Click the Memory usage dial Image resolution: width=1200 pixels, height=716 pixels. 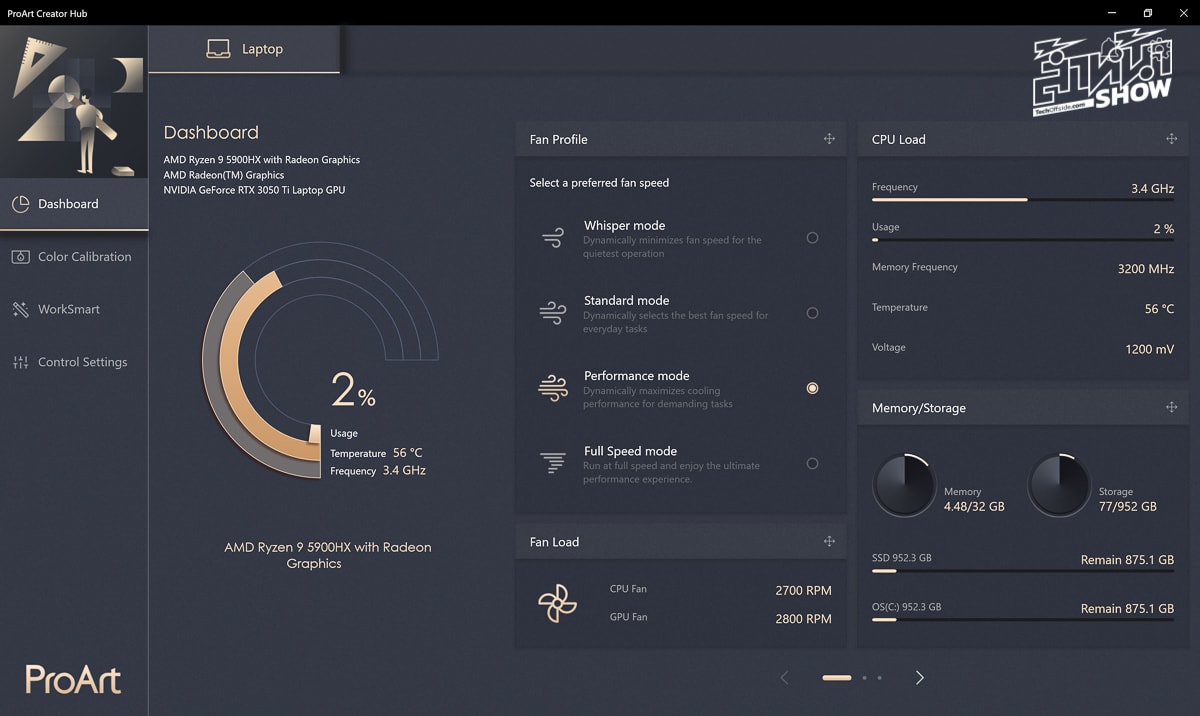[904, 485]
